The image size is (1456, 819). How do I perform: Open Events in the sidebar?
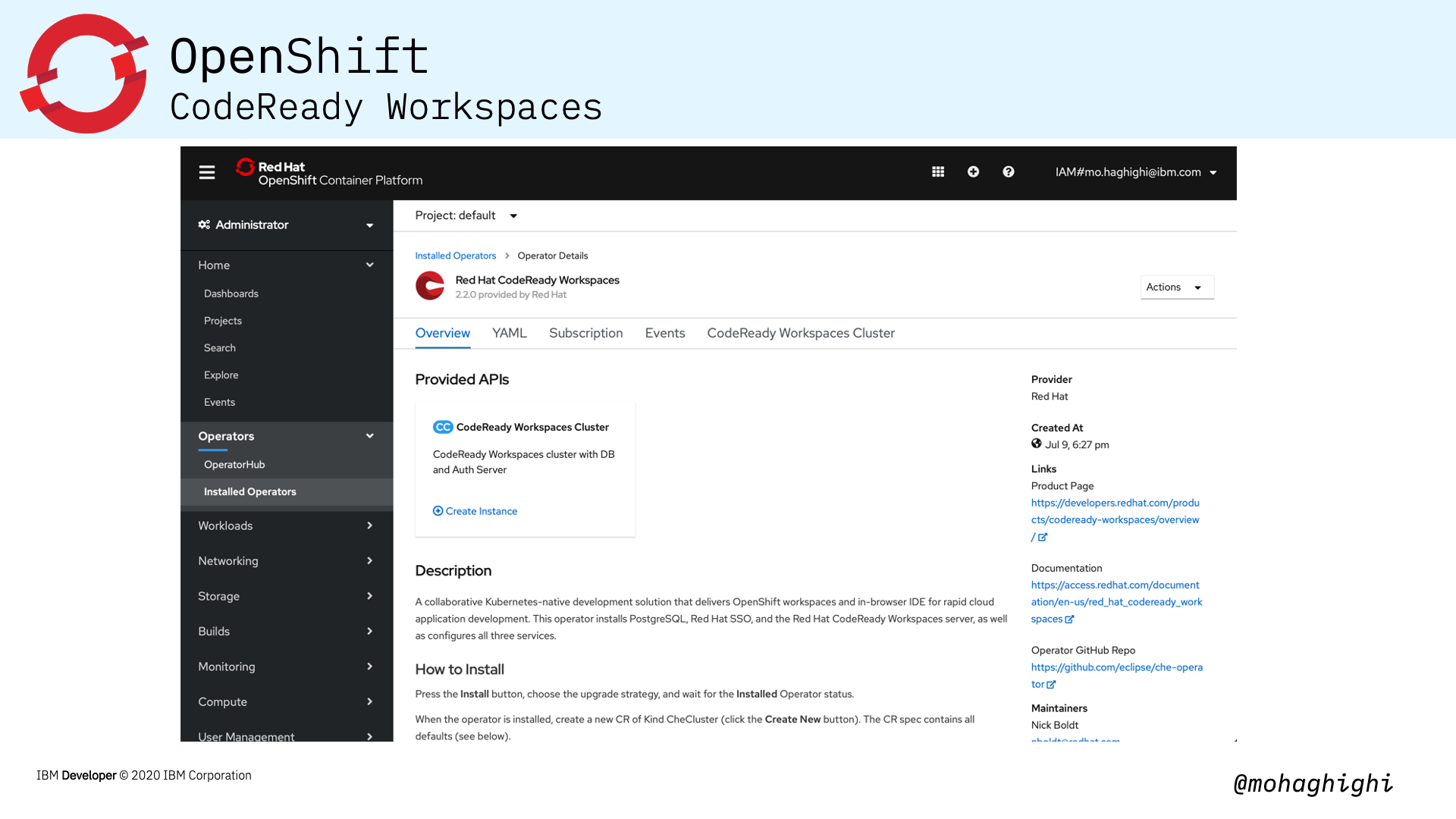[220, 403]
